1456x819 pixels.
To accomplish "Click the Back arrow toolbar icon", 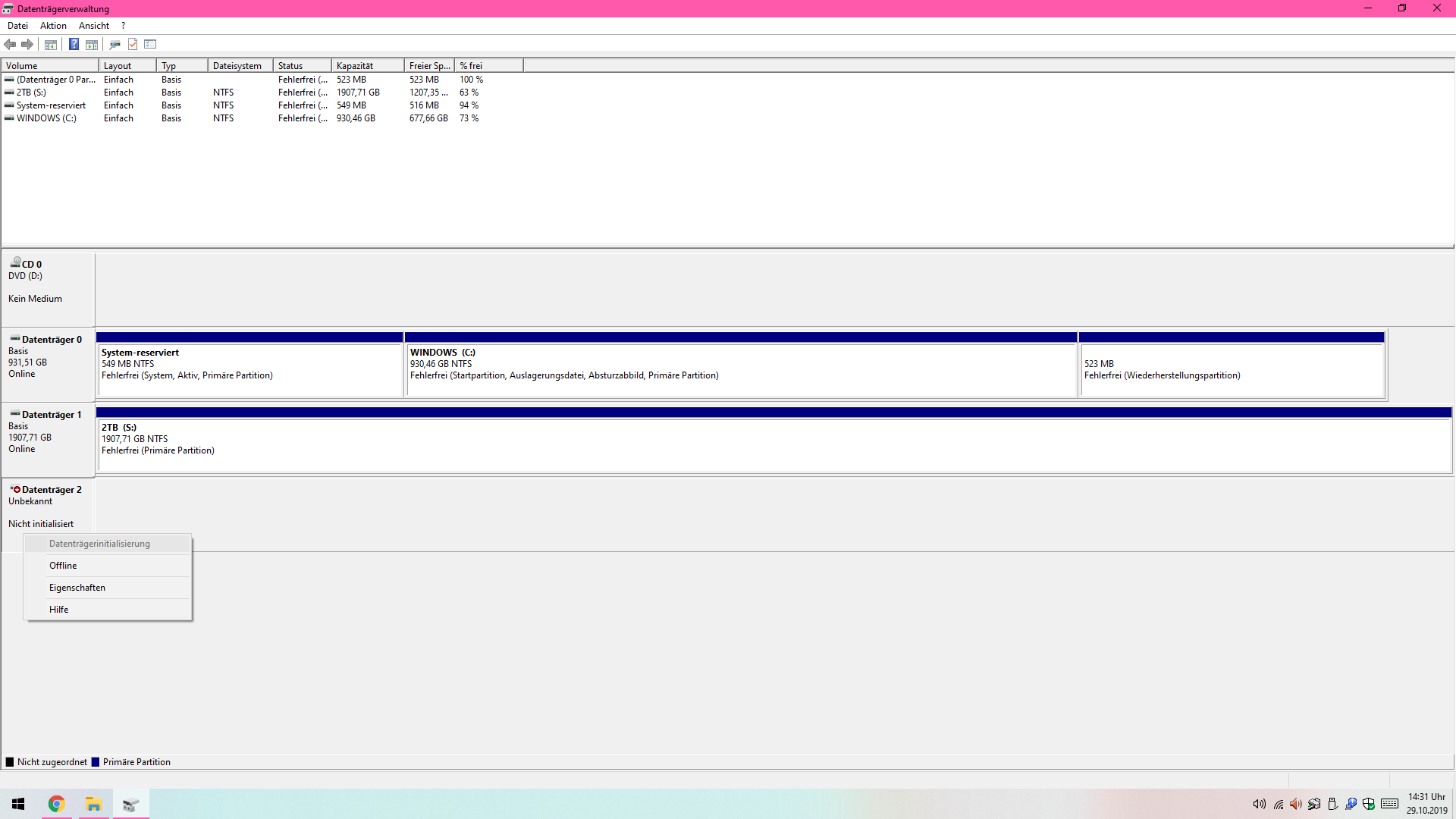I will (x=11, y=45).
